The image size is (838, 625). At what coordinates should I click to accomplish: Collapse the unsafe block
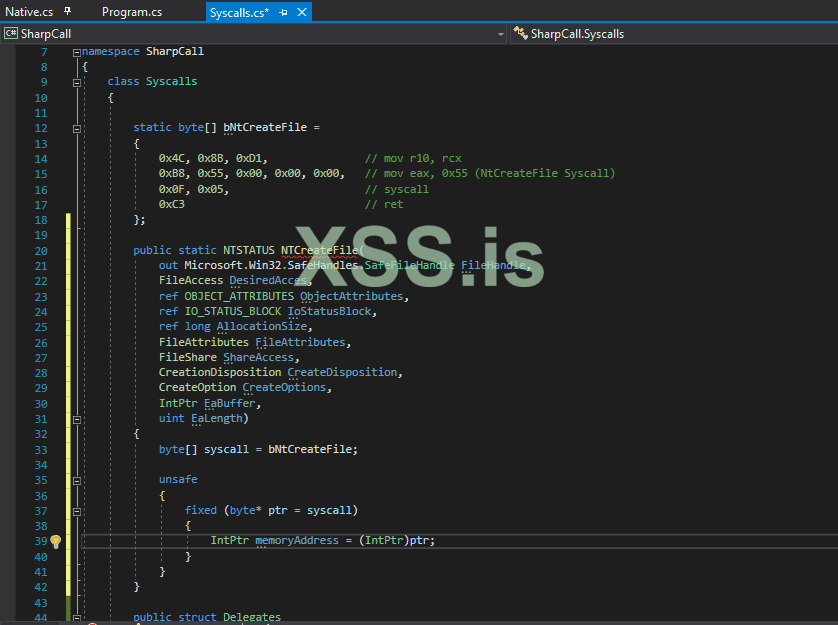[76, 481]
